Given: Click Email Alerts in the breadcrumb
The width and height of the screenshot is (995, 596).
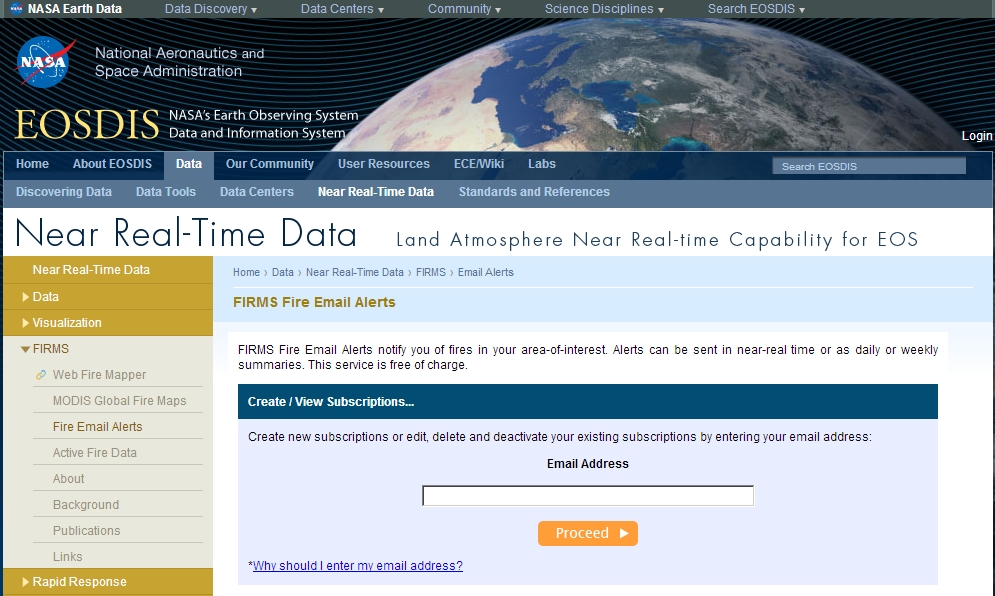Looking at the screenshot, I should pos(485,272).
